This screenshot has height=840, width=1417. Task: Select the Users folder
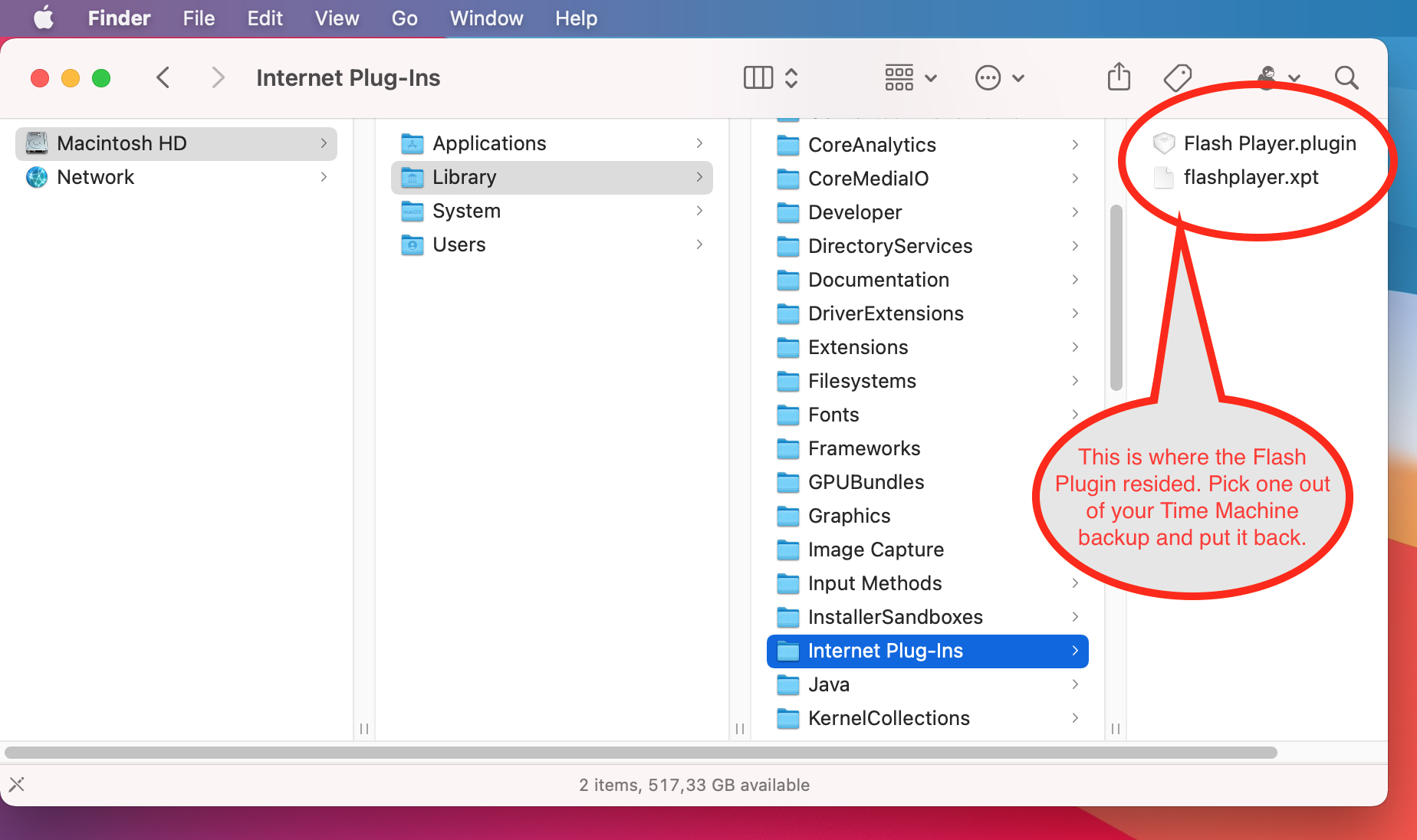click(x=552, y=244)
